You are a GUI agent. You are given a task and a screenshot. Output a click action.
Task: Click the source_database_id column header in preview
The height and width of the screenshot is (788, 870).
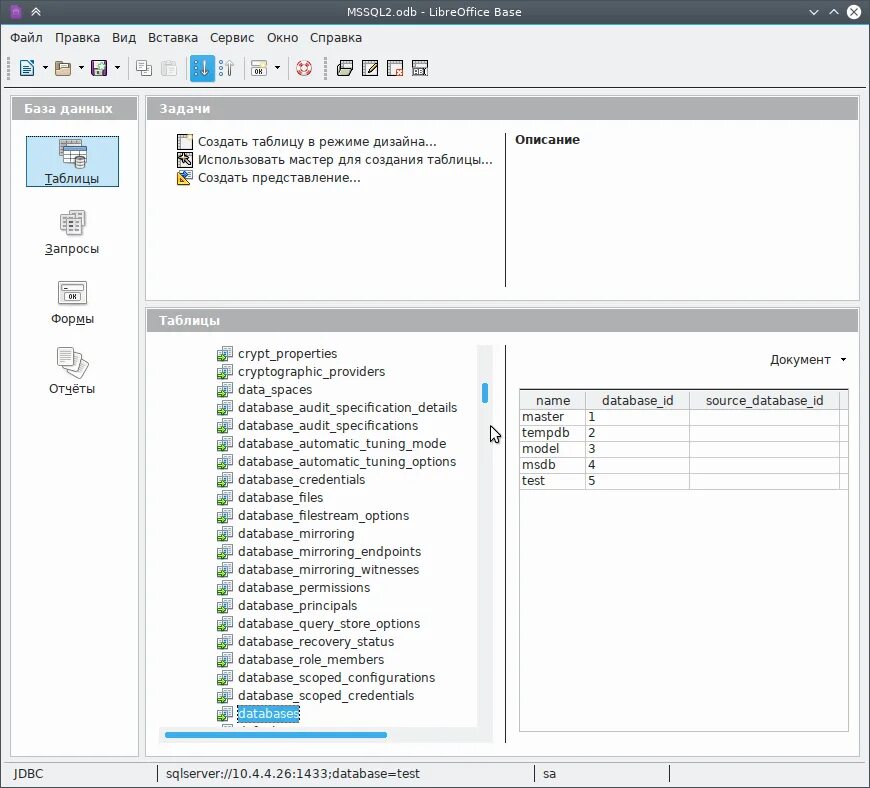point(764,401)
